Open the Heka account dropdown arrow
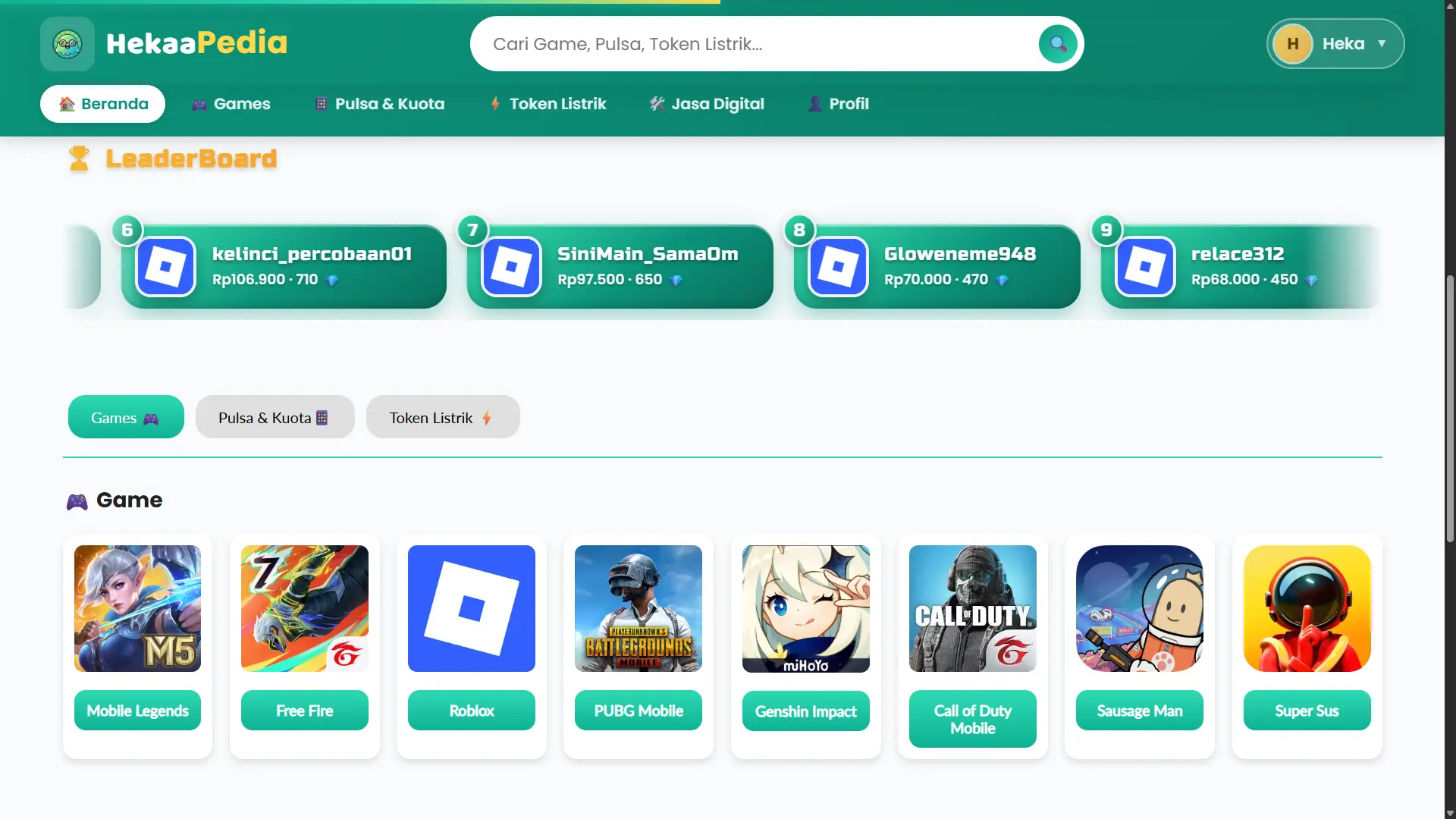 pos(1382,44)
